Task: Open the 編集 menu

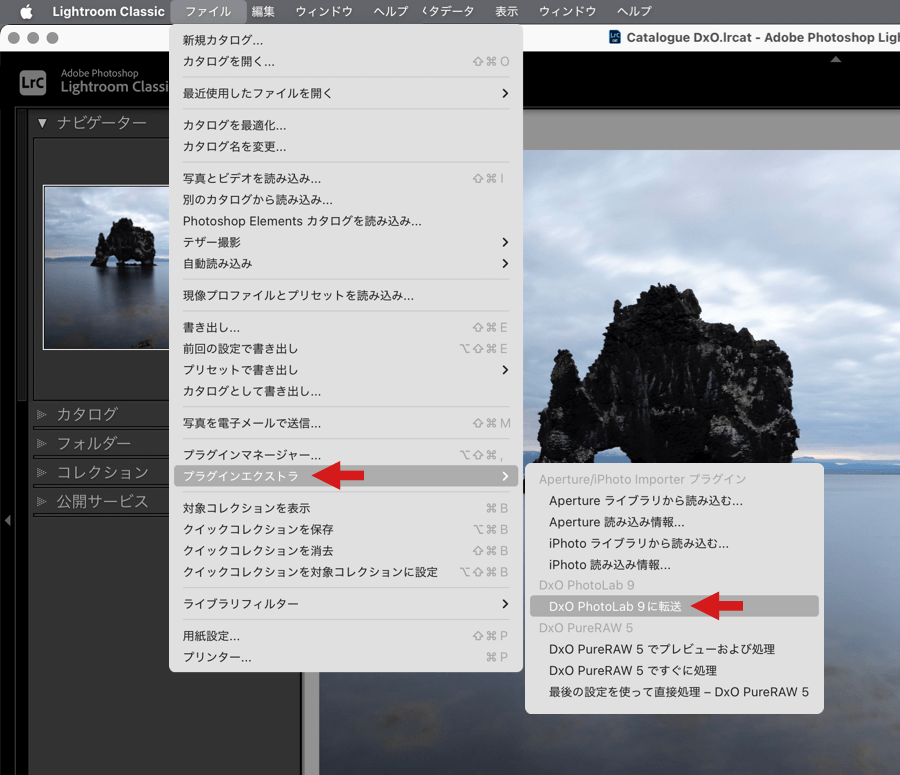Action: pyautogui.click(x=263, y=11)
